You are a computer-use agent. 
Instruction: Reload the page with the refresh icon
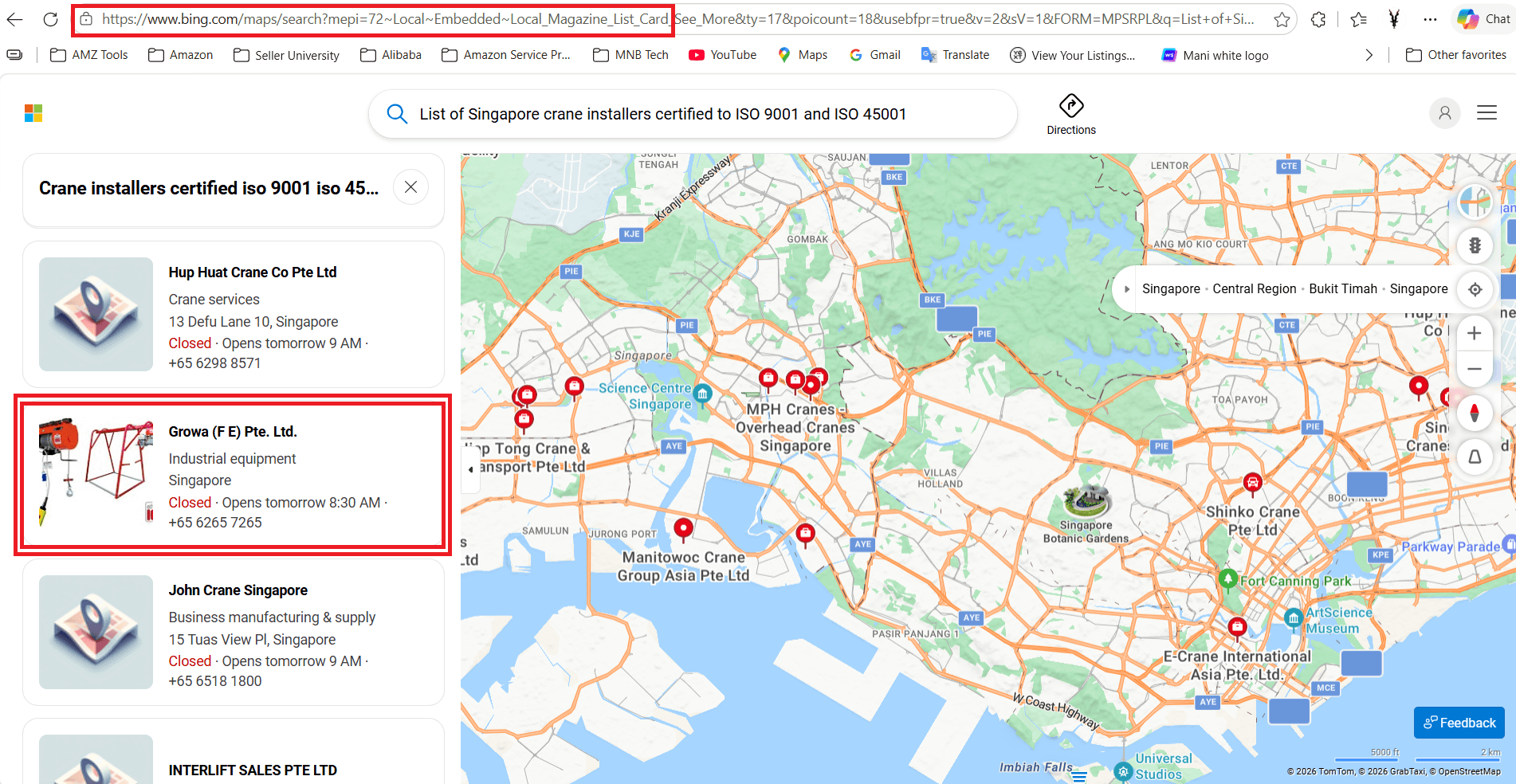pyautogui.click(x=50, y=19)
